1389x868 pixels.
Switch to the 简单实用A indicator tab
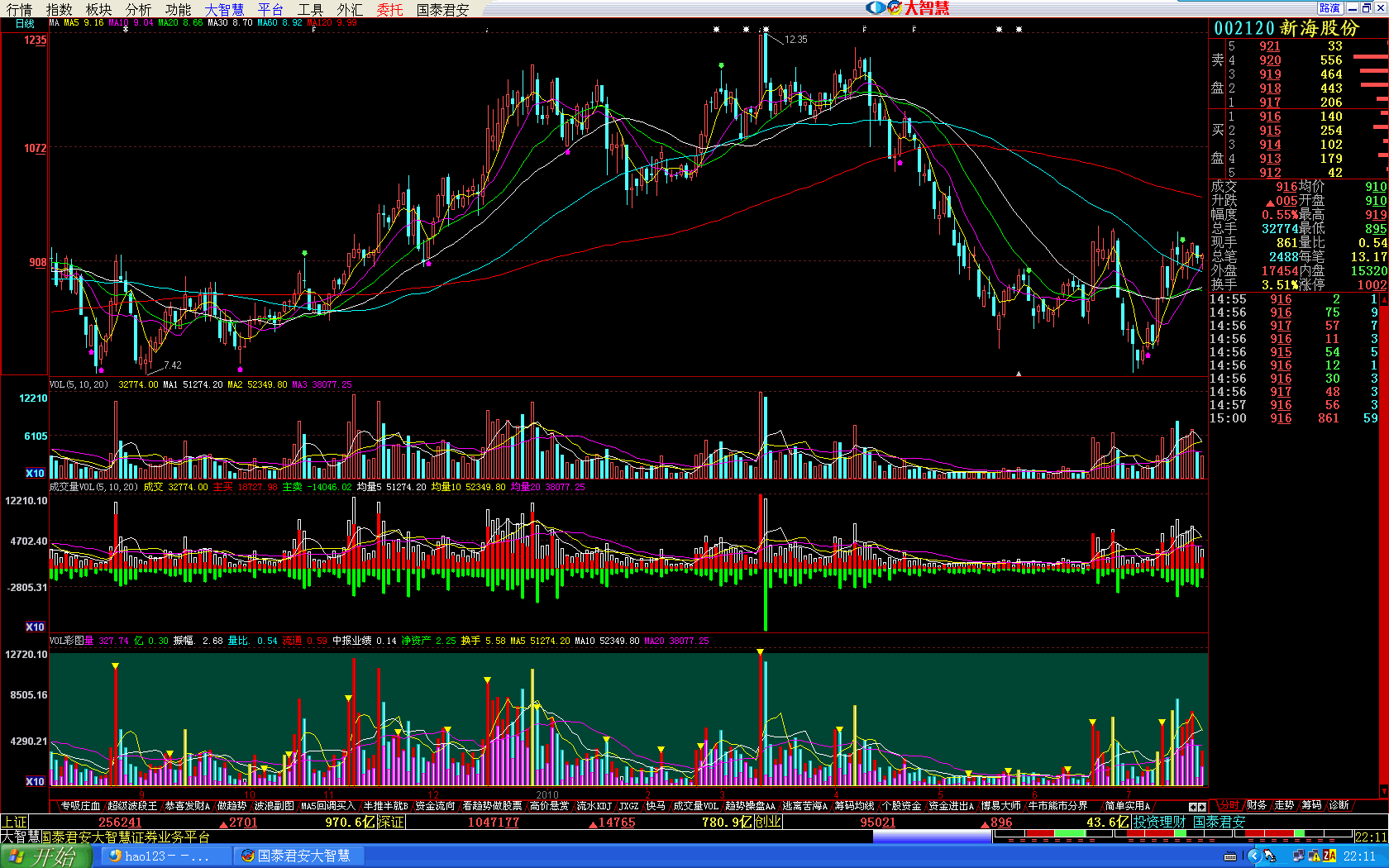1128,806
